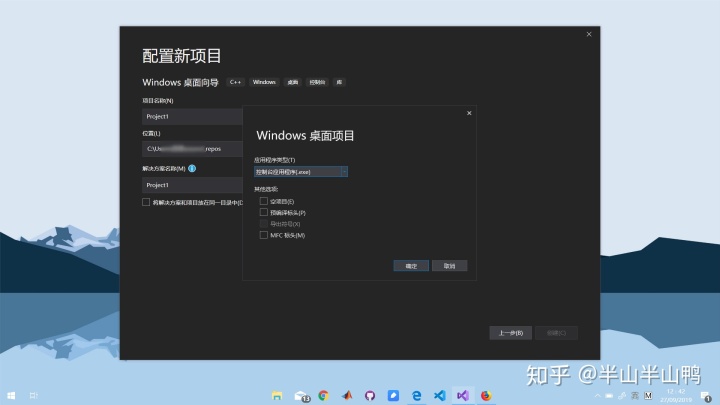Screen dimensions: 720x405
Task: Open File Explorer from the taskbar
Action: (277, 395)
